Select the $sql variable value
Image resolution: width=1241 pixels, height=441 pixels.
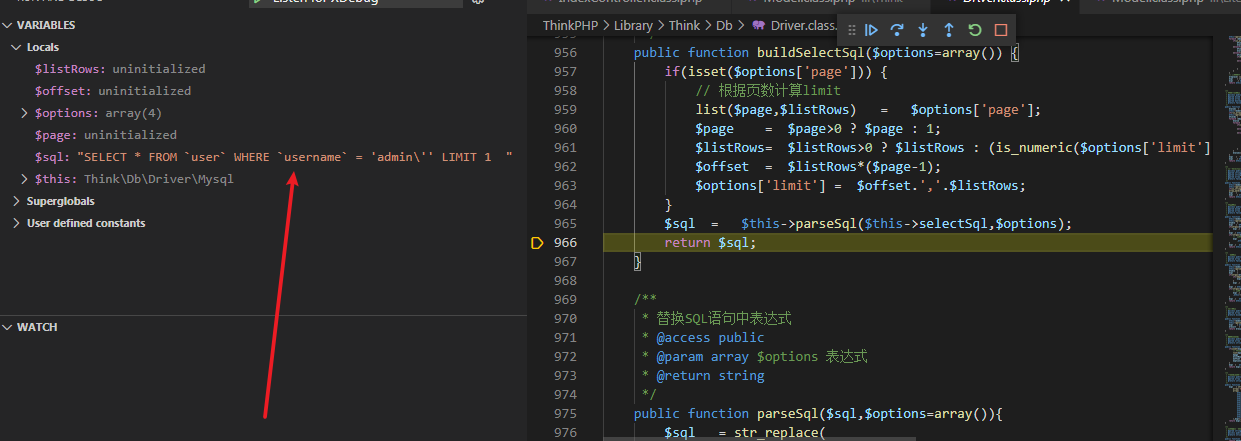(295, 157)
